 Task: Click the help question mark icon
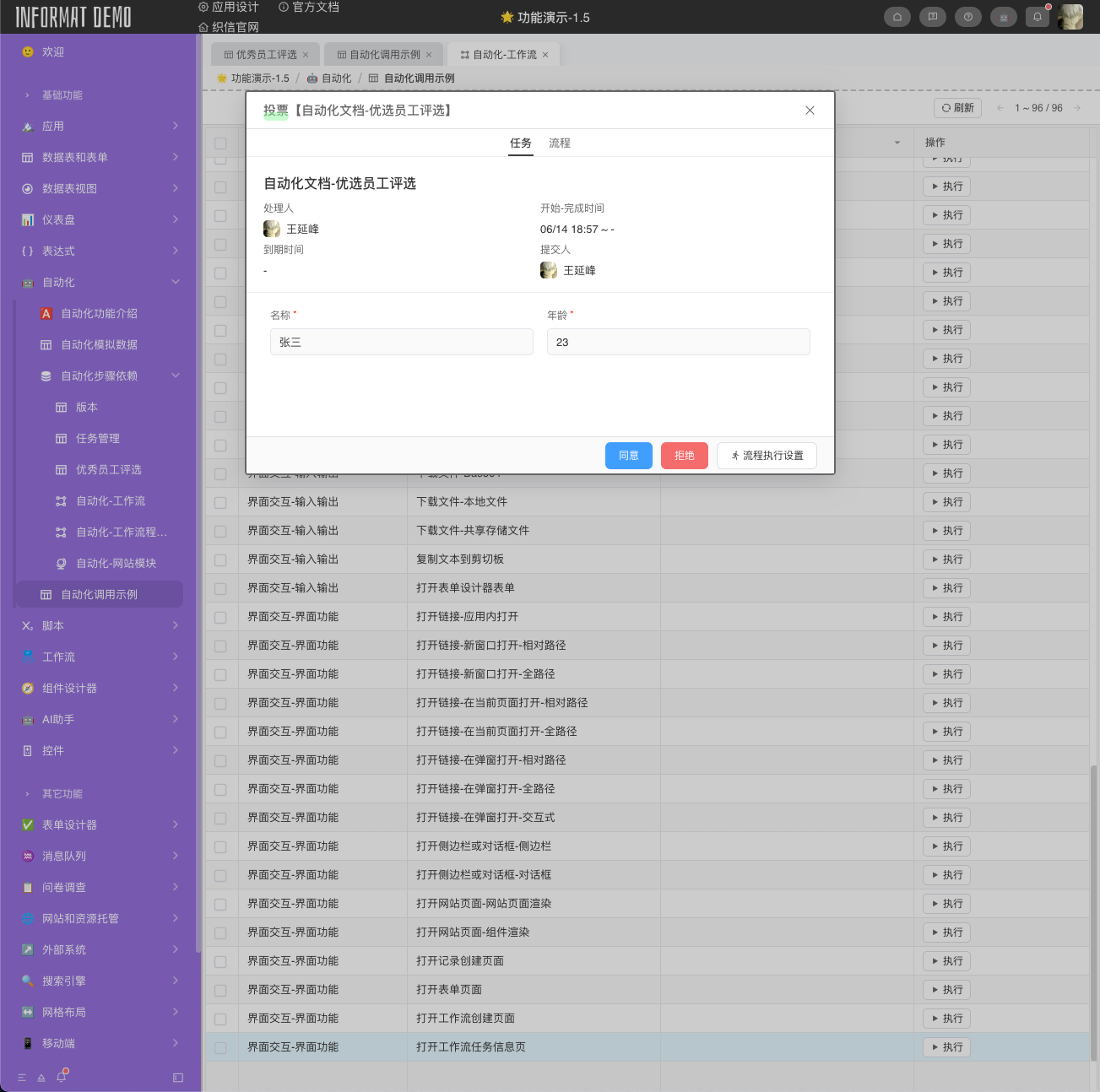point(967,17)
